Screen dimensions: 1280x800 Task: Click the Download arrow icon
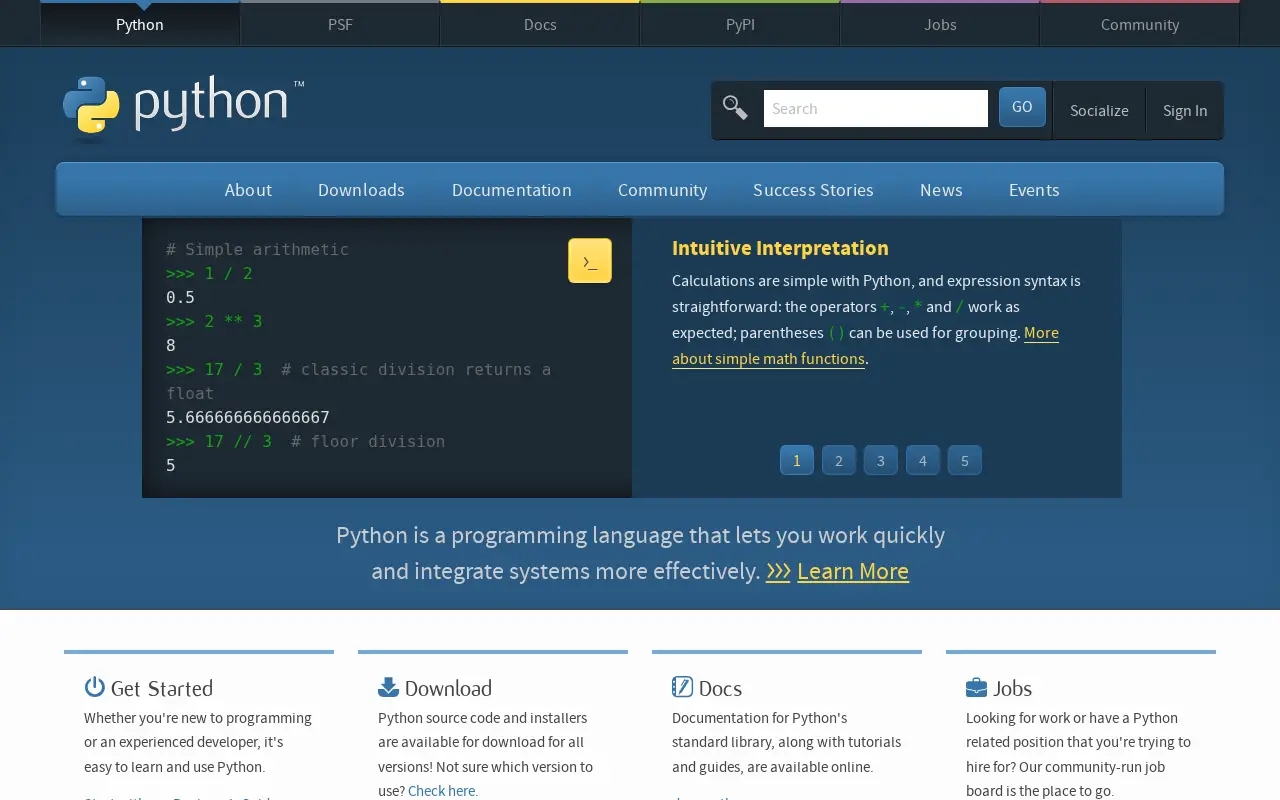coord(388,687)
